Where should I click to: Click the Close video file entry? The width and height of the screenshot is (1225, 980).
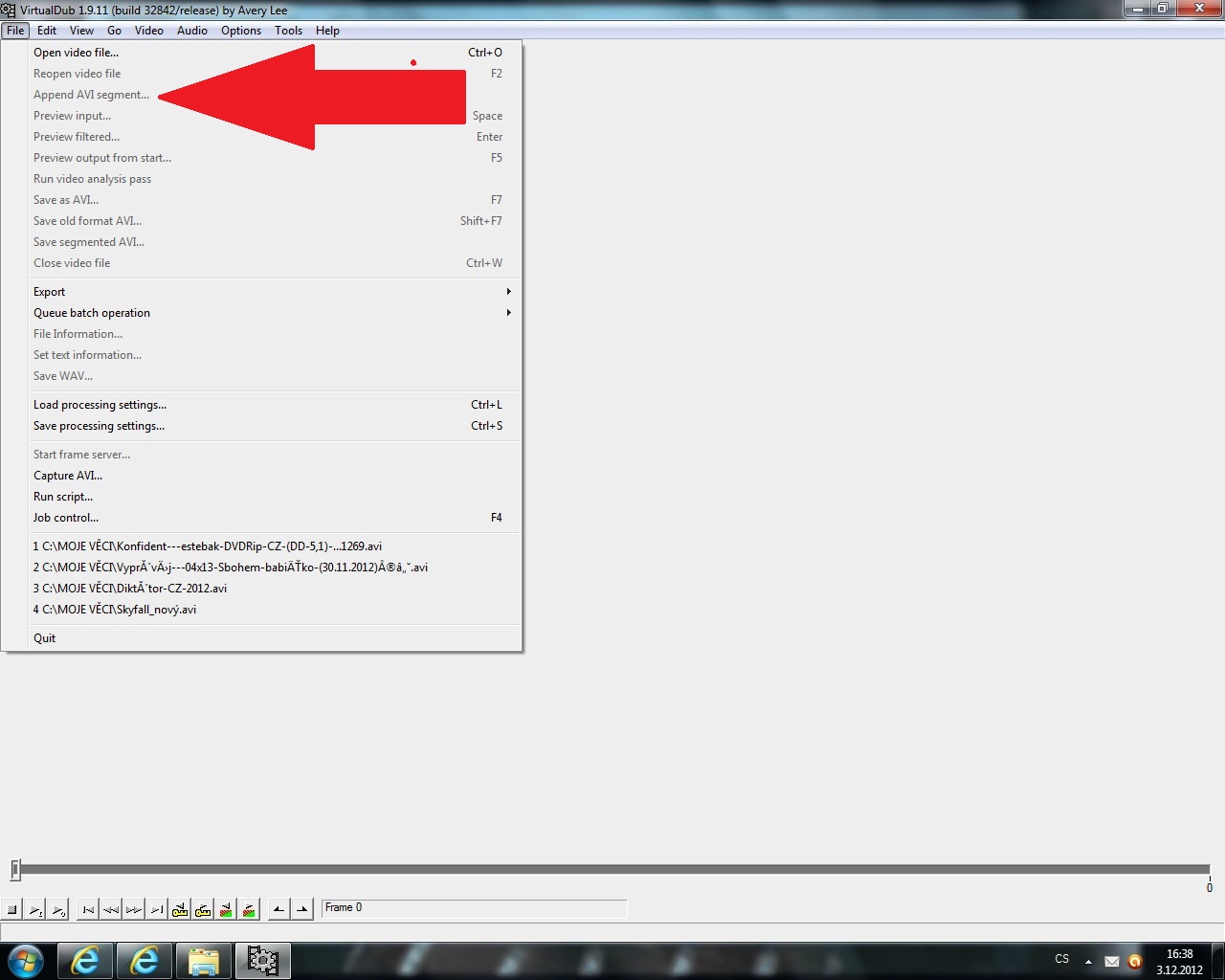point(262,263)
